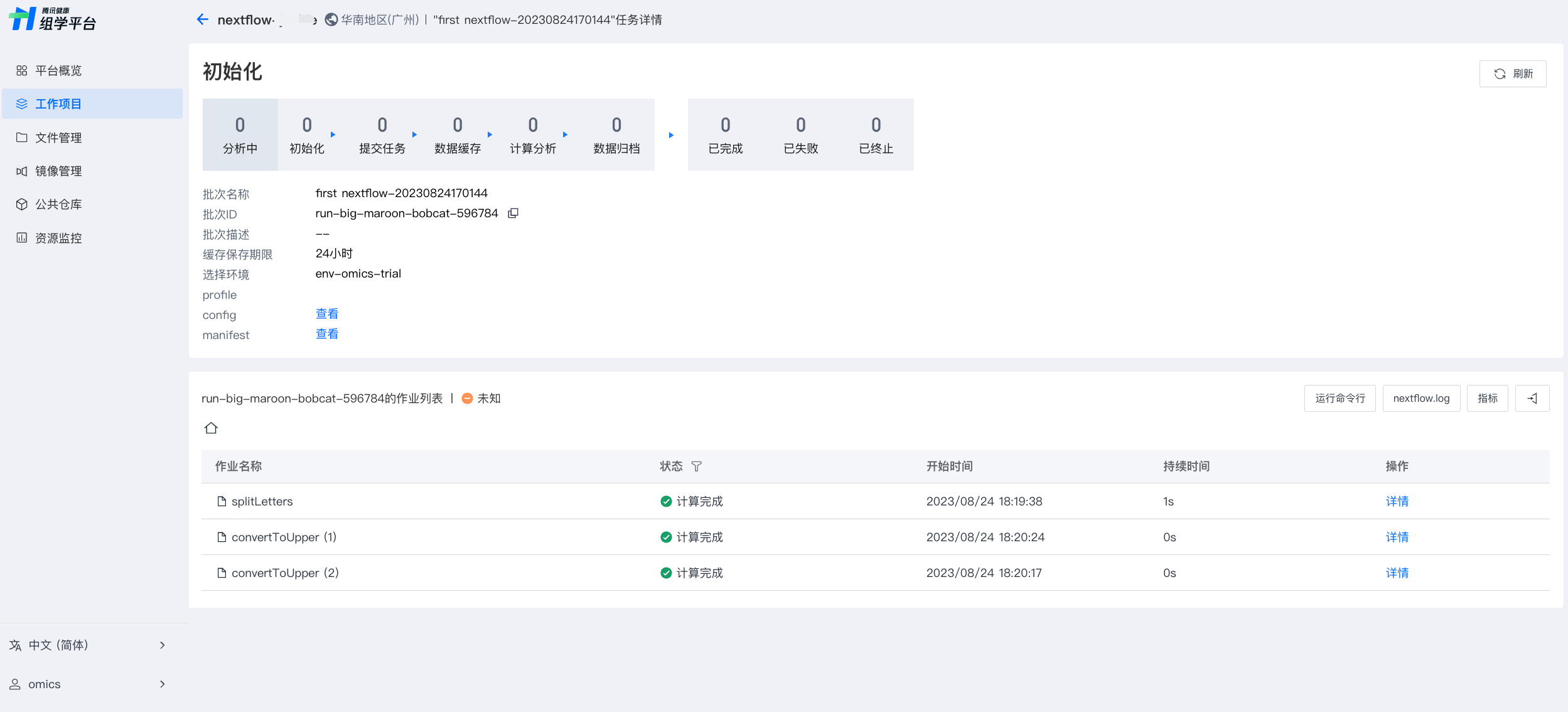Navigate to 资源监控 sidebar item
1568x712 pixels.
pos(58,238)
